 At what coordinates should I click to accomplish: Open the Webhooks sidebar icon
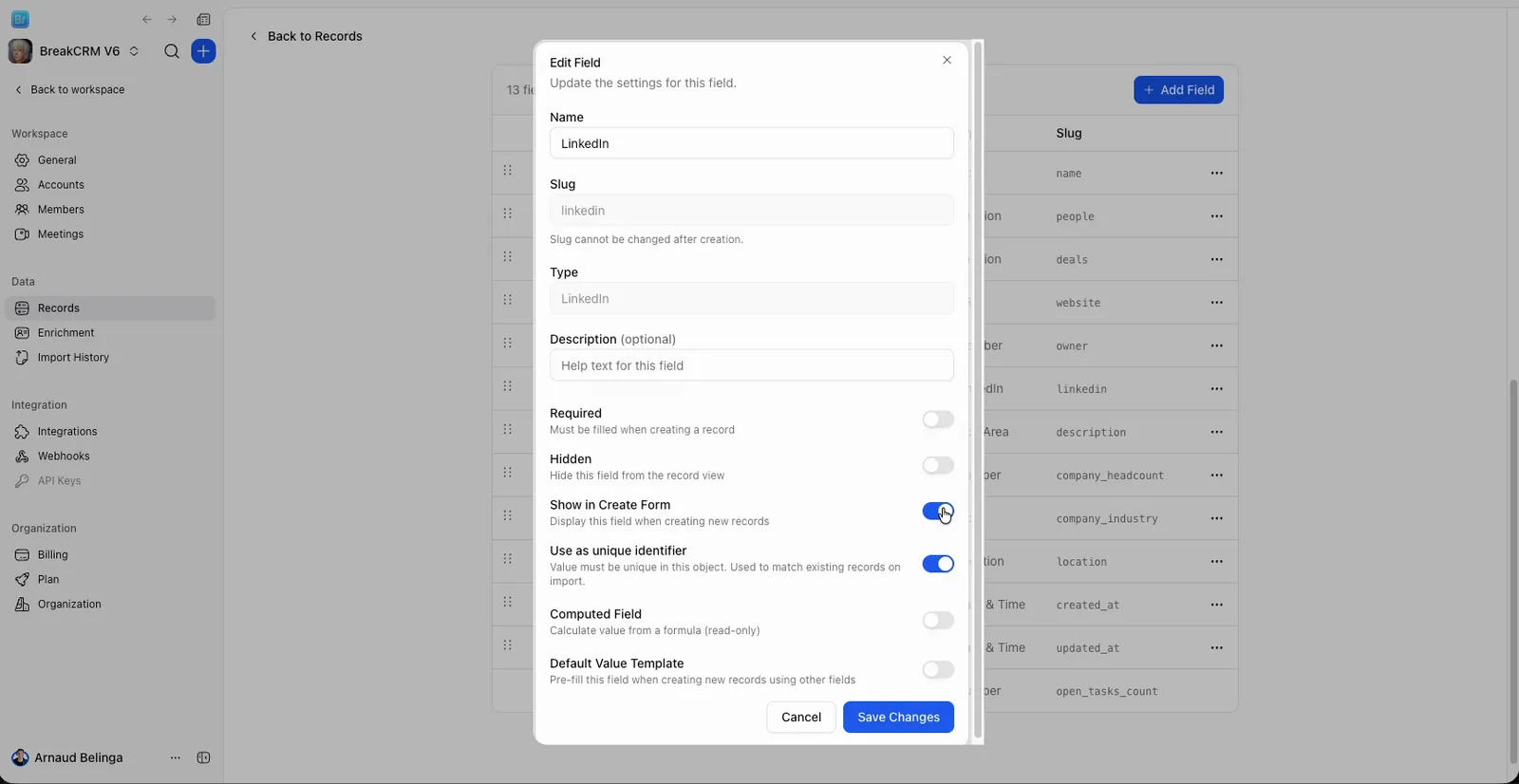click(22, 457)
